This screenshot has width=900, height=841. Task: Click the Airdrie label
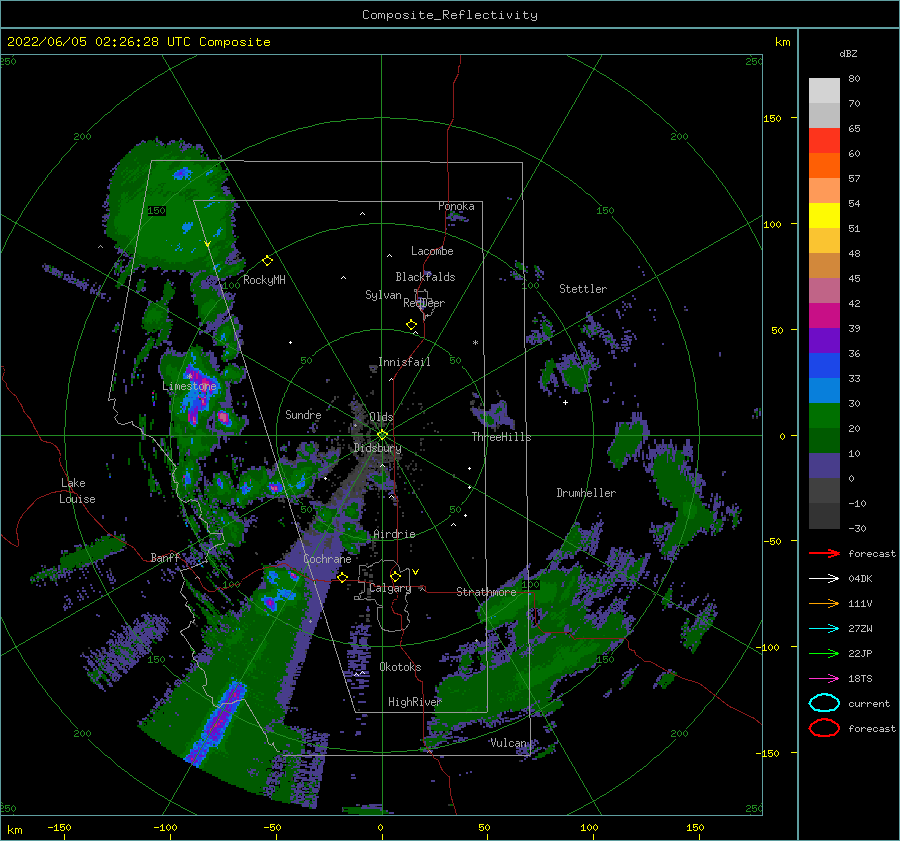coord(394,534)
